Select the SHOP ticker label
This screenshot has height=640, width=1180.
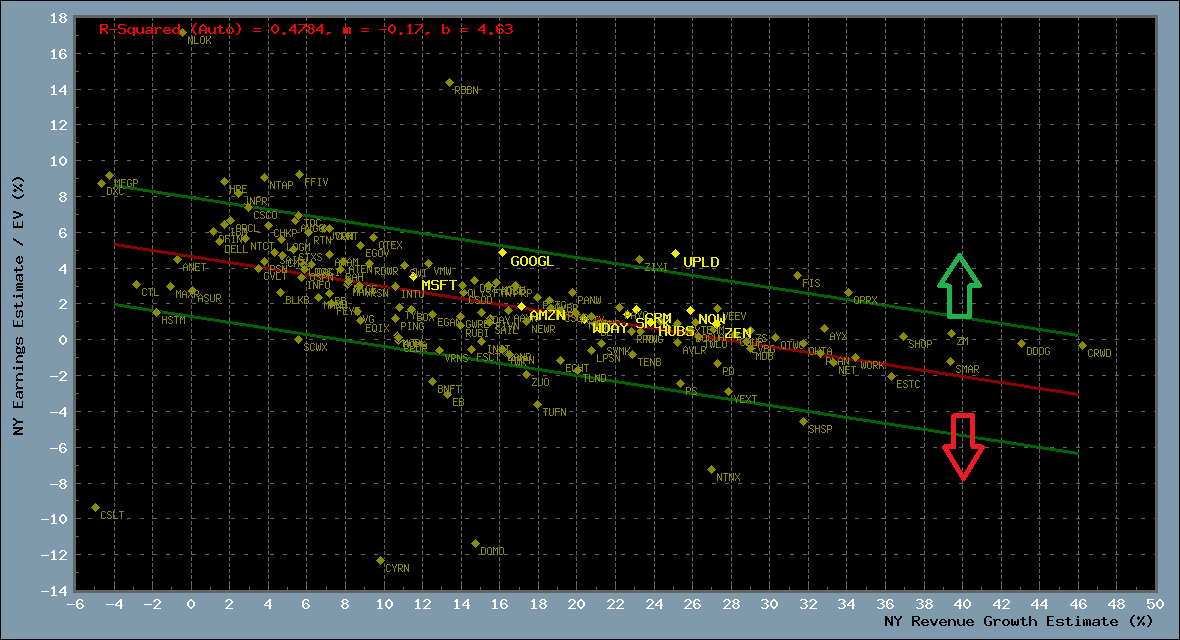click(920, 344)
